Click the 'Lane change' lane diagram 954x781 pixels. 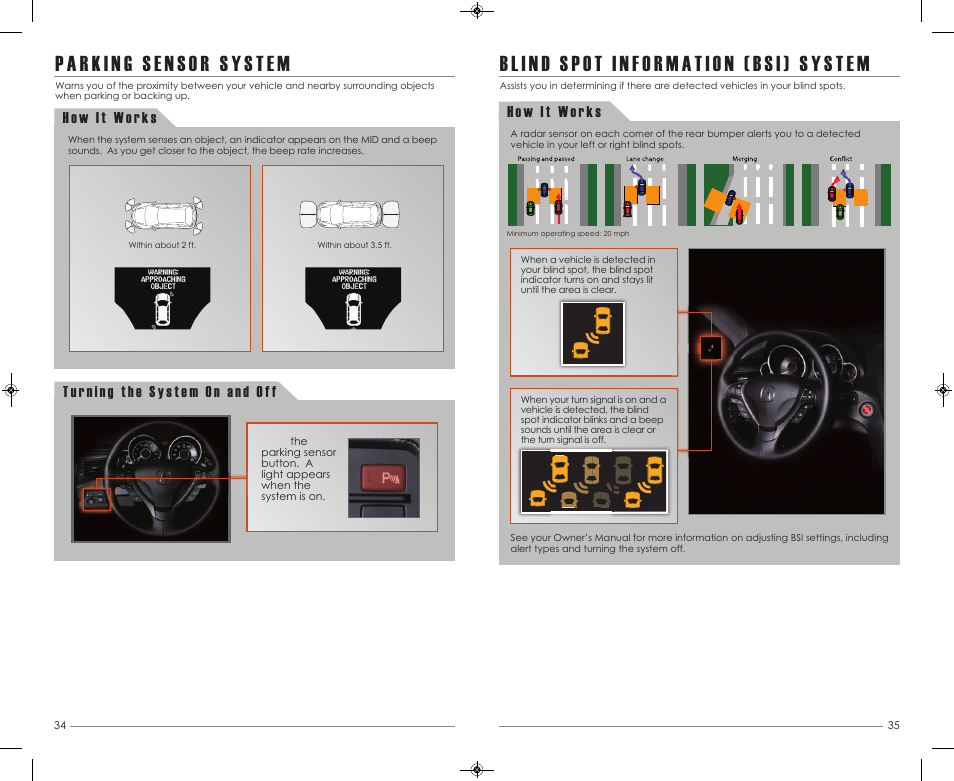click(650, 195)
